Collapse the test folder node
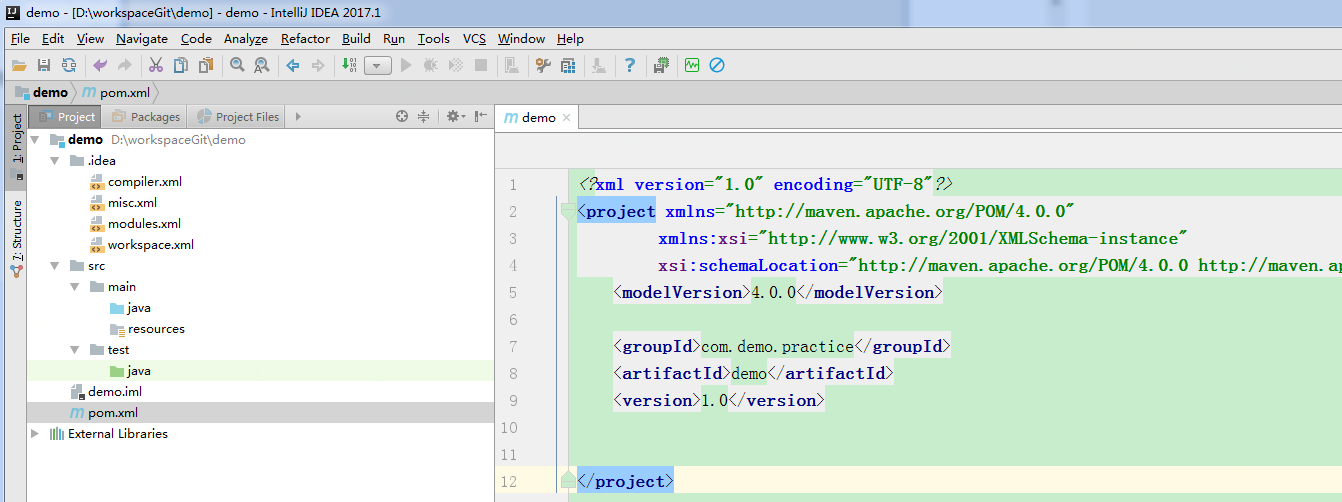 coord(75,350)
